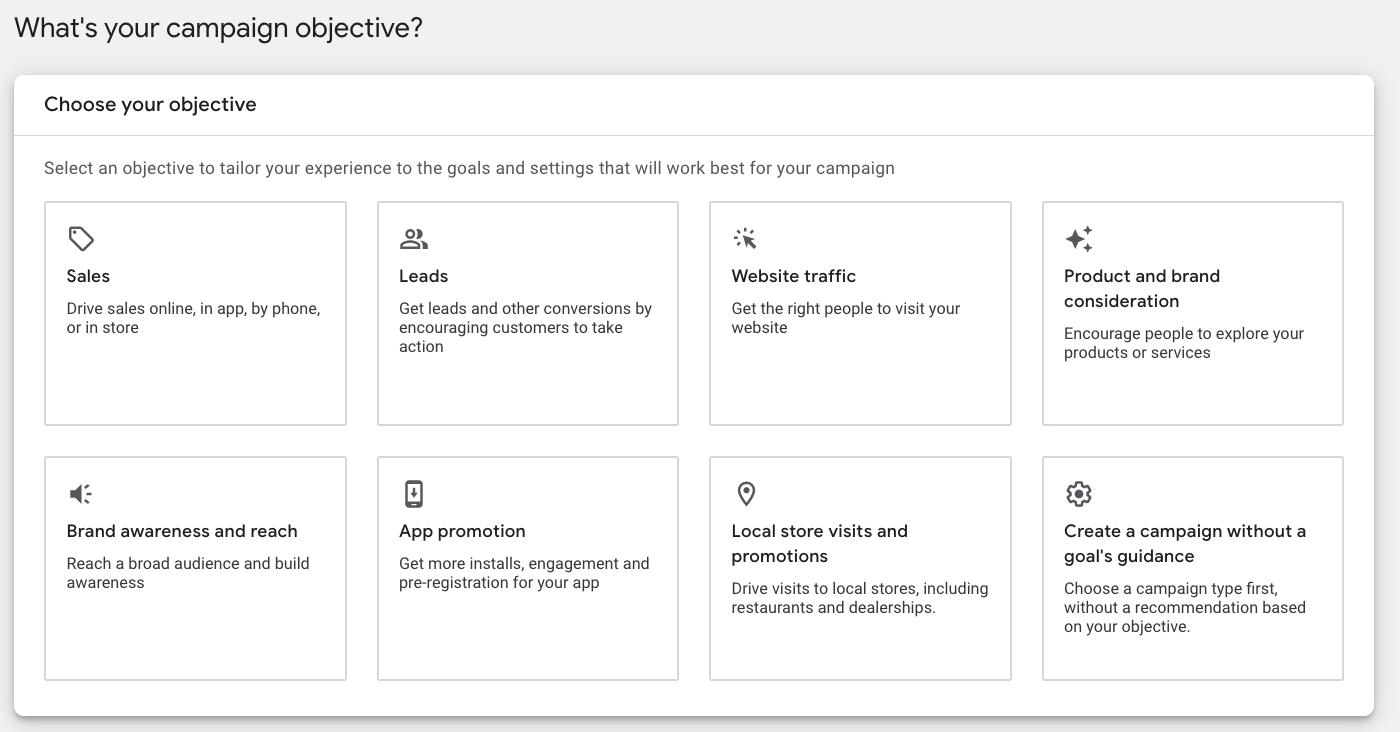This screenshot has height=732, width=1400.
Task: Select the Sales objective title
Action: click(x=88, y=276)
